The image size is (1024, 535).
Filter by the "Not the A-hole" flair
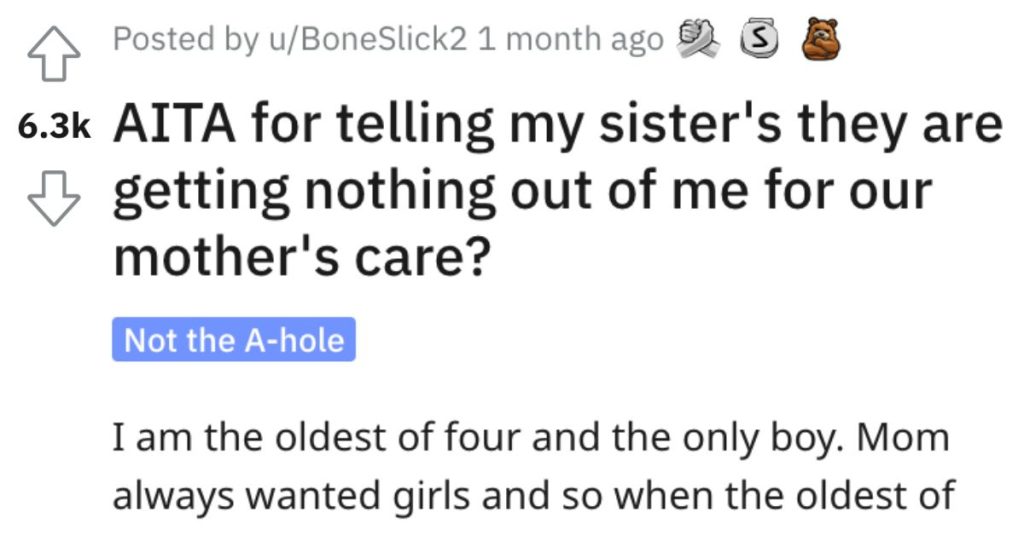[234, 340]
